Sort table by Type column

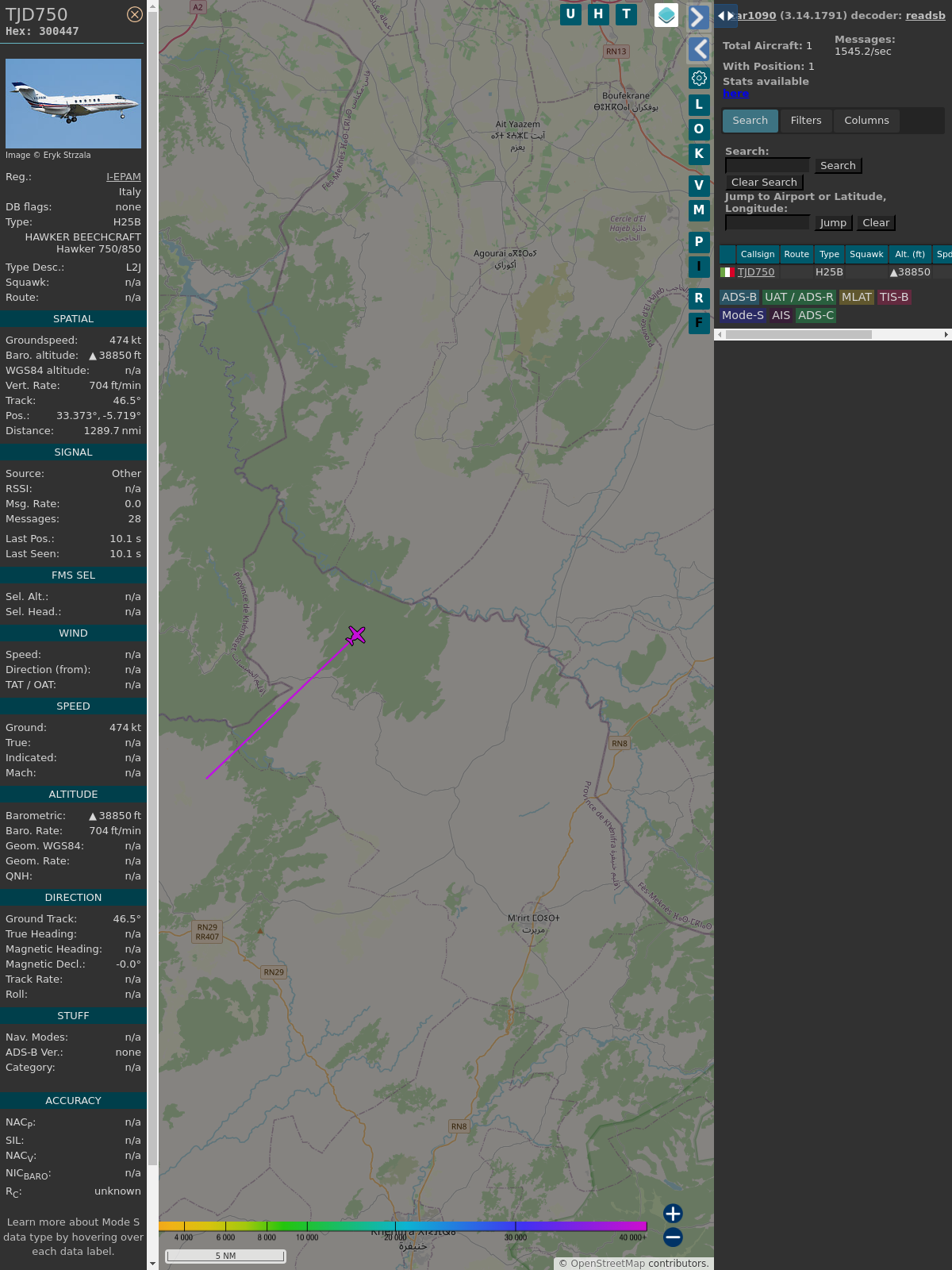[x=829, y=254]
